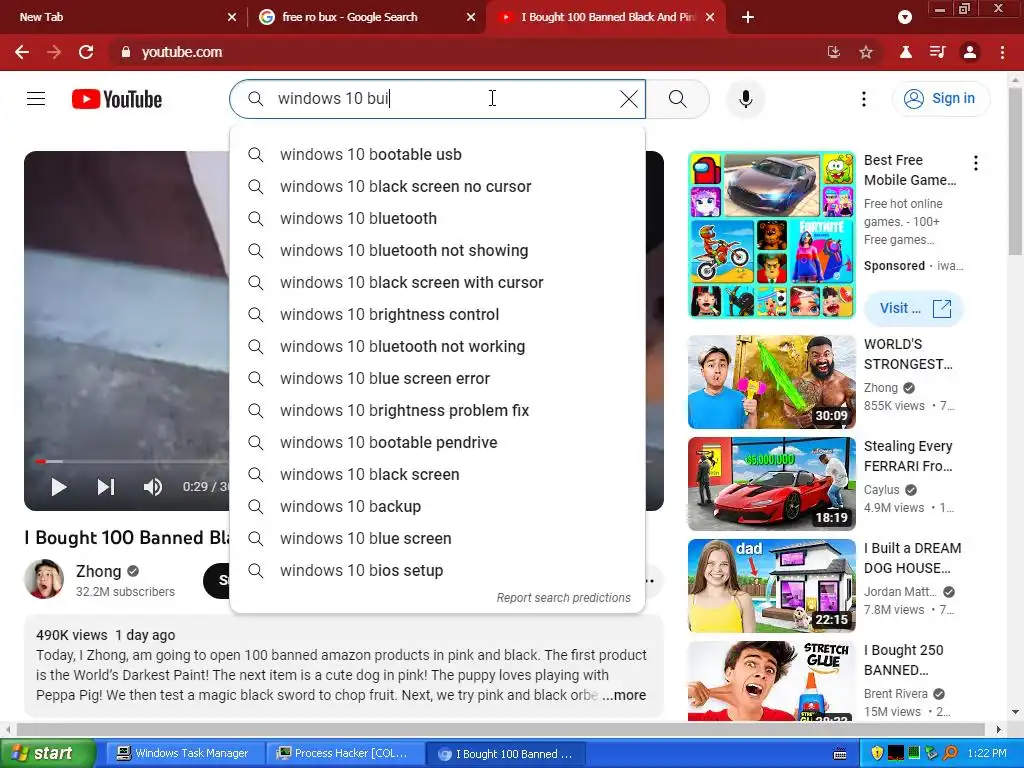Open the Windows start button
The width and height of the screenshot is (1024, 768).
(47, 753)
